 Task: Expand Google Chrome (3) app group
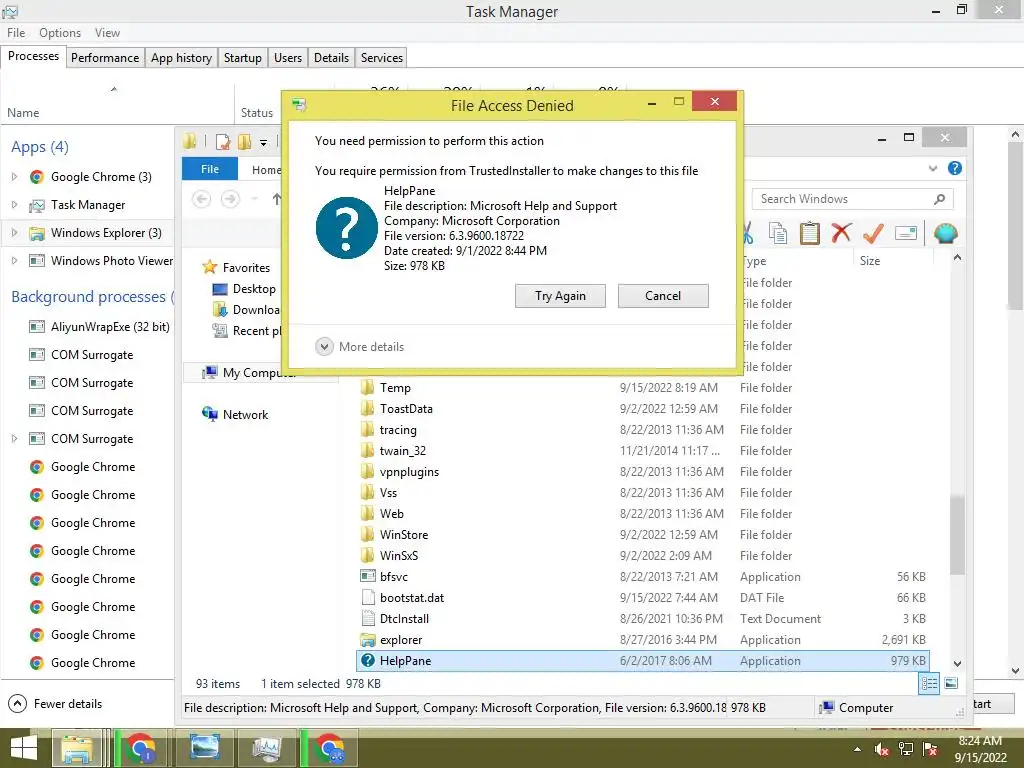(x=14, y=176)
